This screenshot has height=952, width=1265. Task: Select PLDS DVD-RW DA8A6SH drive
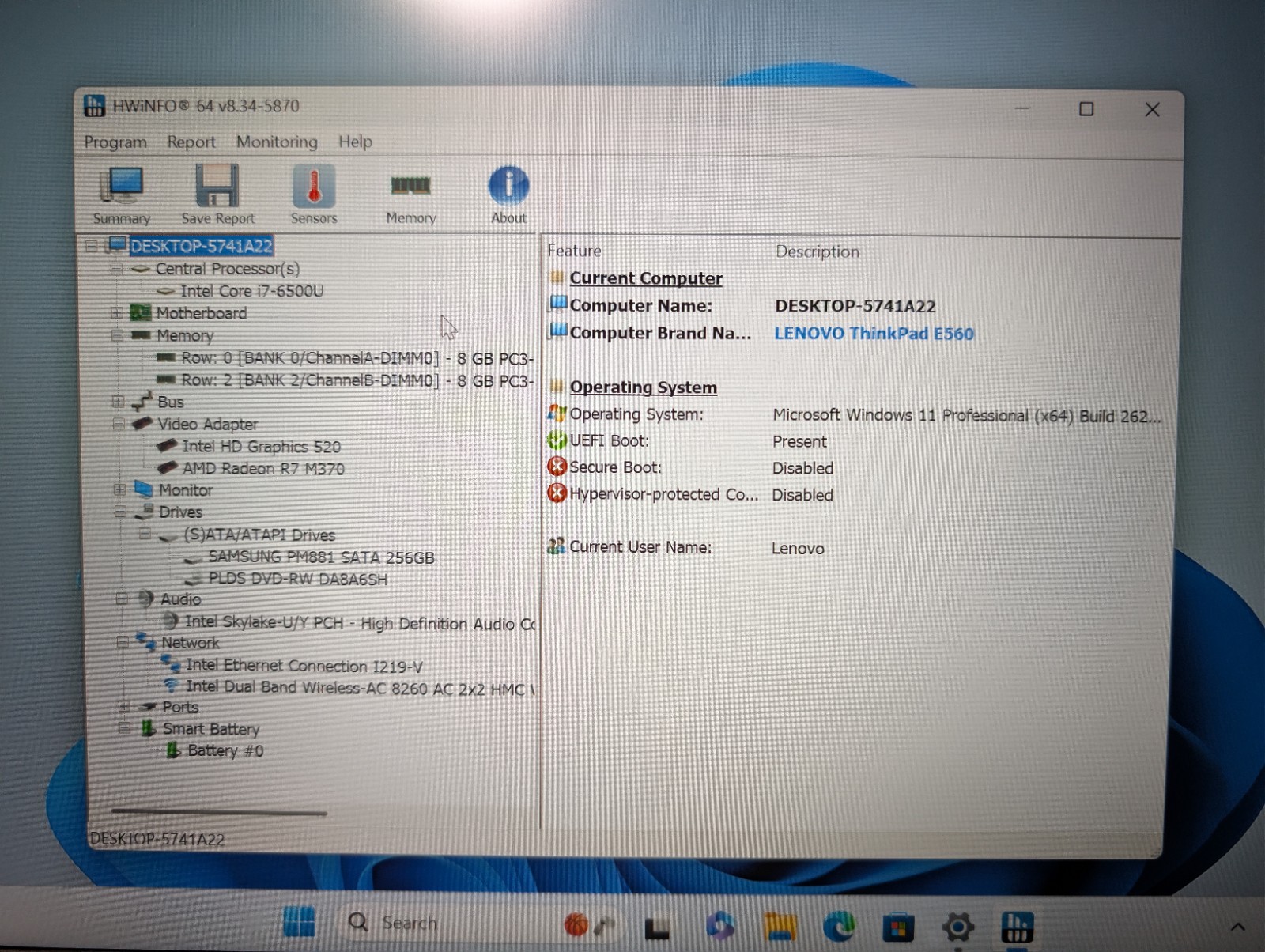click(x=298, y=579)
